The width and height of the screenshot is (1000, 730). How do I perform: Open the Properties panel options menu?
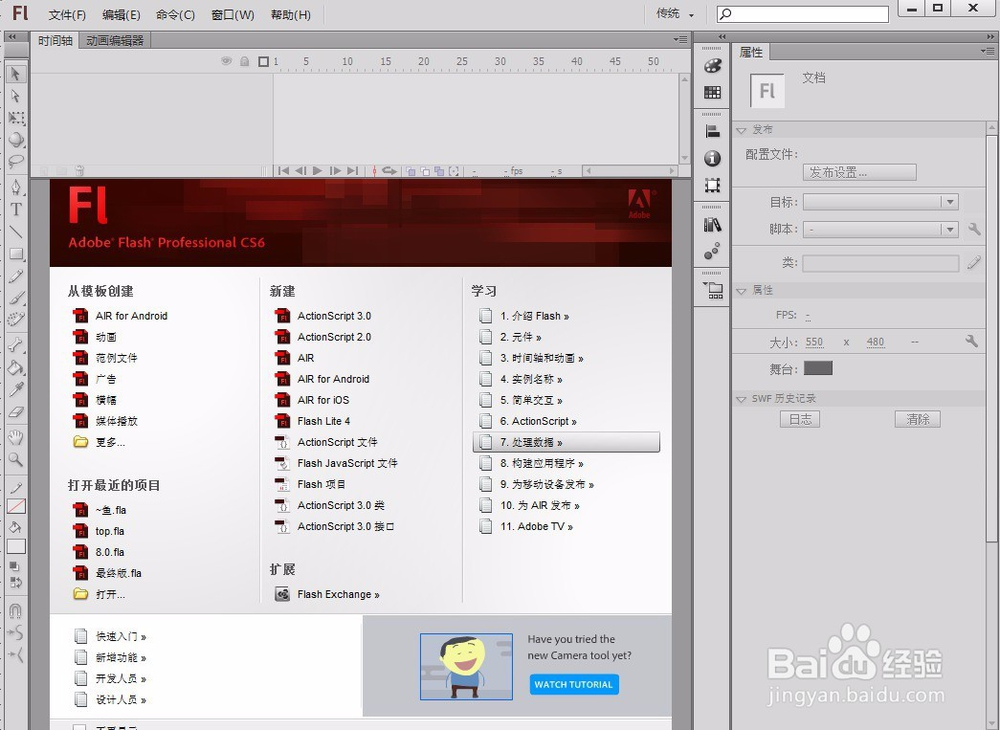(x=987, y=51)
